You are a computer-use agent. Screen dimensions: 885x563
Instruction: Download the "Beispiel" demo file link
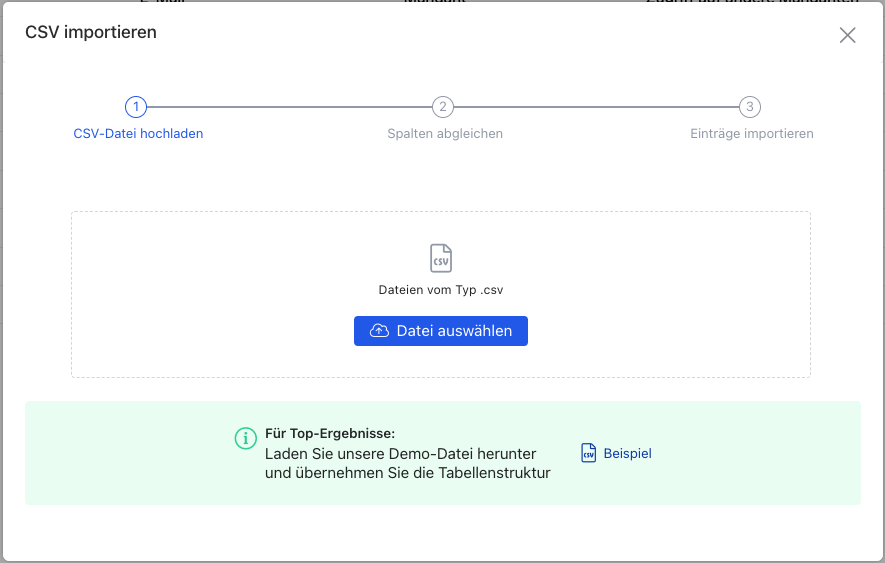point(627,453)
